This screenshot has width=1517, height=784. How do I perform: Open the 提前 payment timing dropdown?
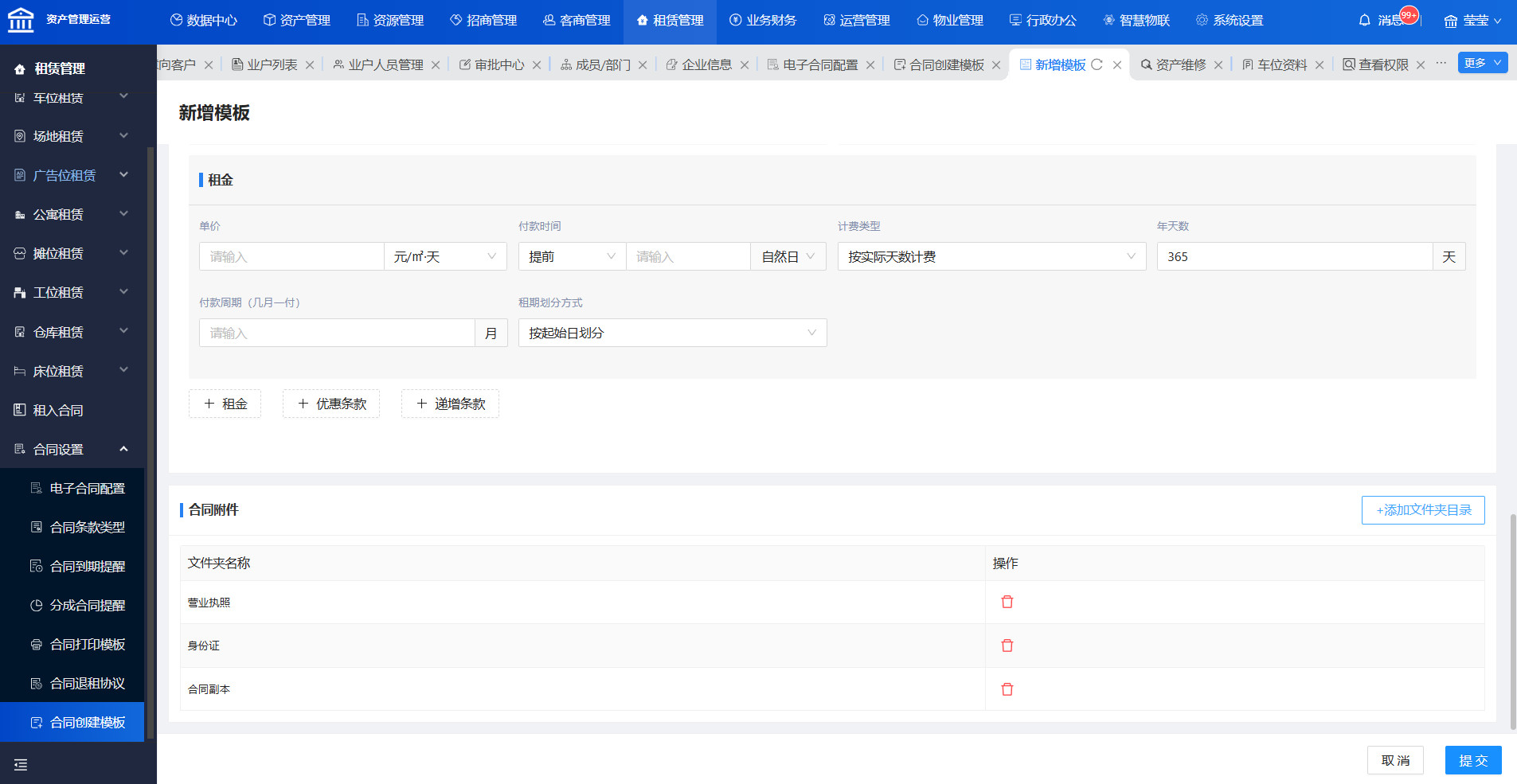[x=572, y=256]
